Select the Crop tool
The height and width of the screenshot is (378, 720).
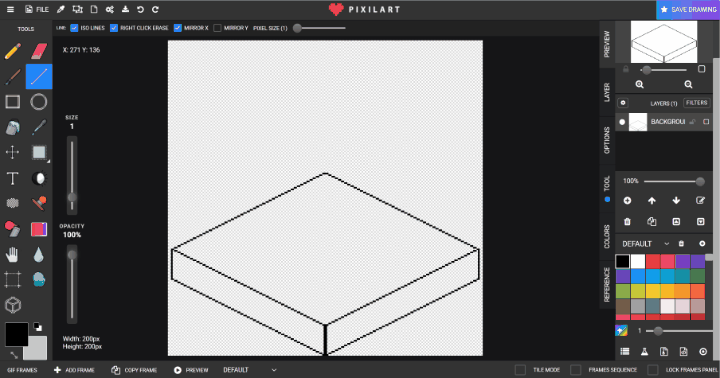click(x=13, y=279)
